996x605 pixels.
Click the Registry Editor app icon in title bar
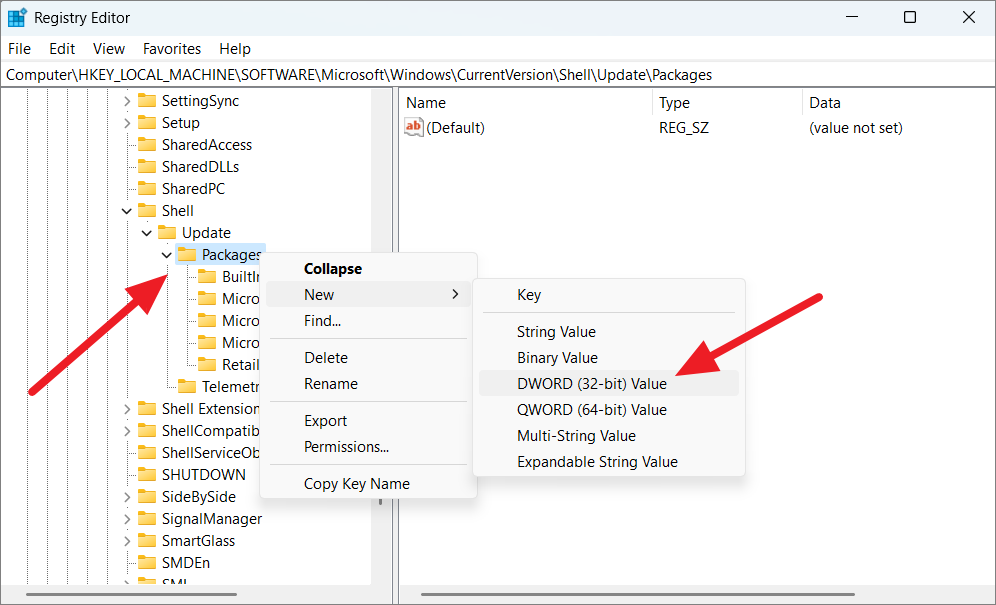17,18
